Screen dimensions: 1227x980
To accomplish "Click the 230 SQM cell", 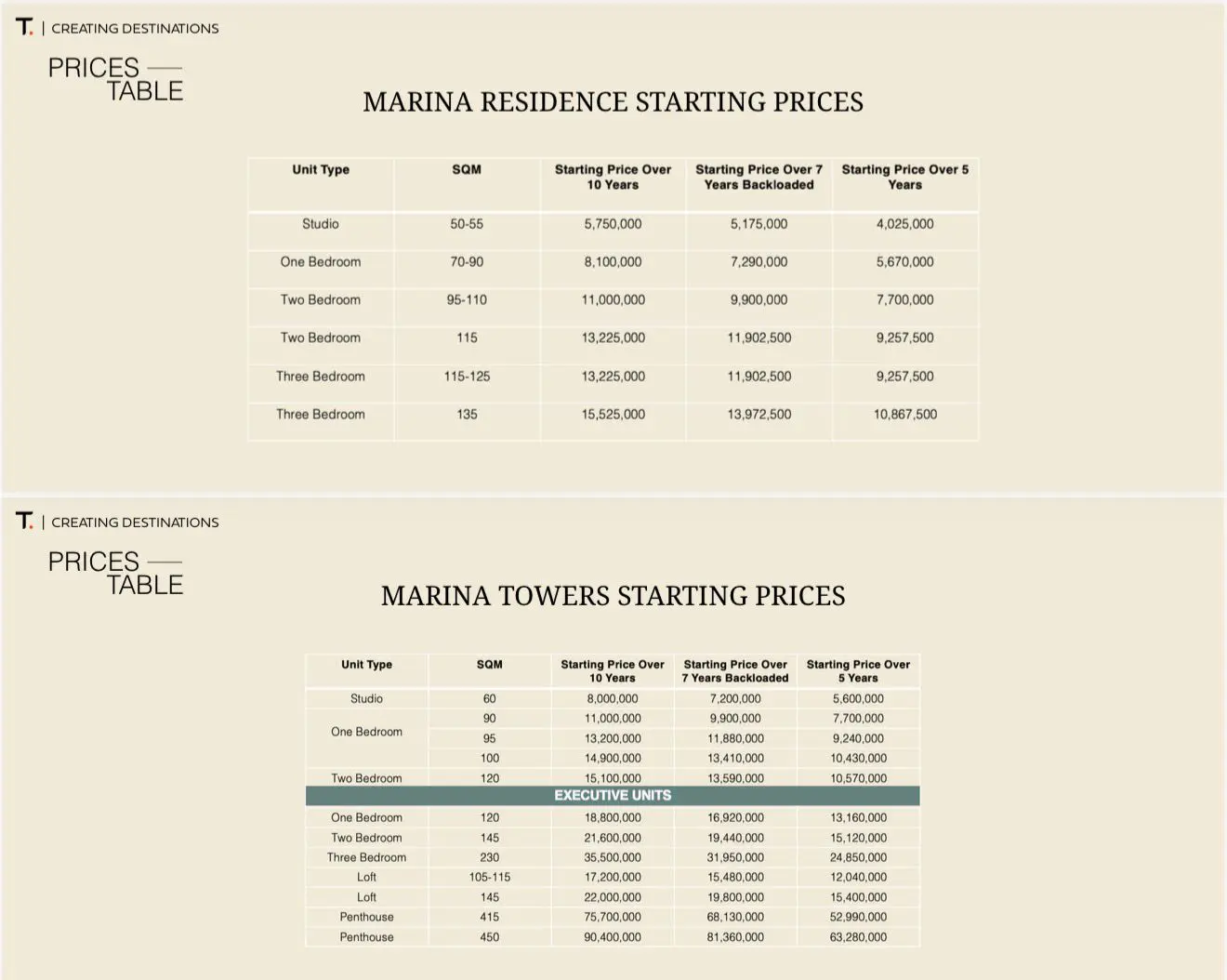I will pyautogui.click(x=490, y=857).
